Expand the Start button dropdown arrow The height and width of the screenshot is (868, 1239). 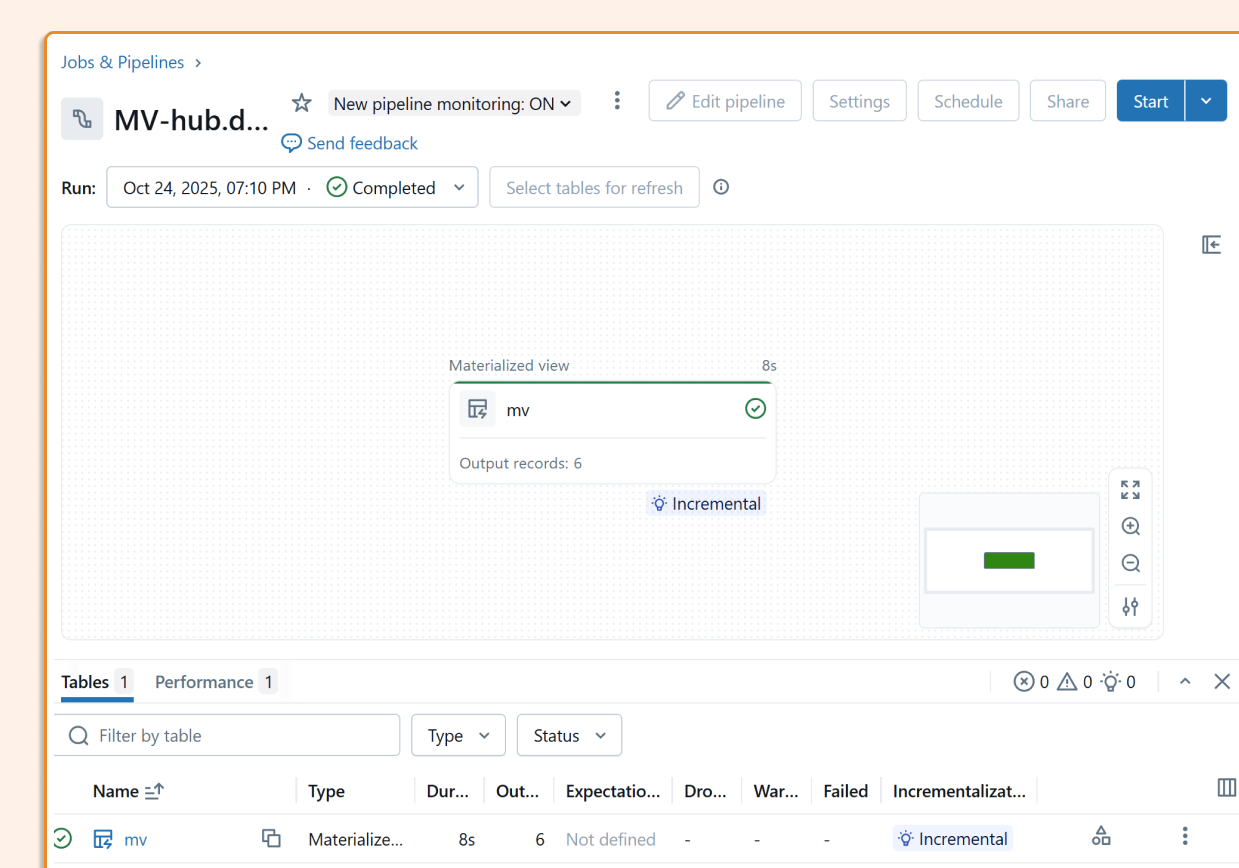pos(1206,100)
